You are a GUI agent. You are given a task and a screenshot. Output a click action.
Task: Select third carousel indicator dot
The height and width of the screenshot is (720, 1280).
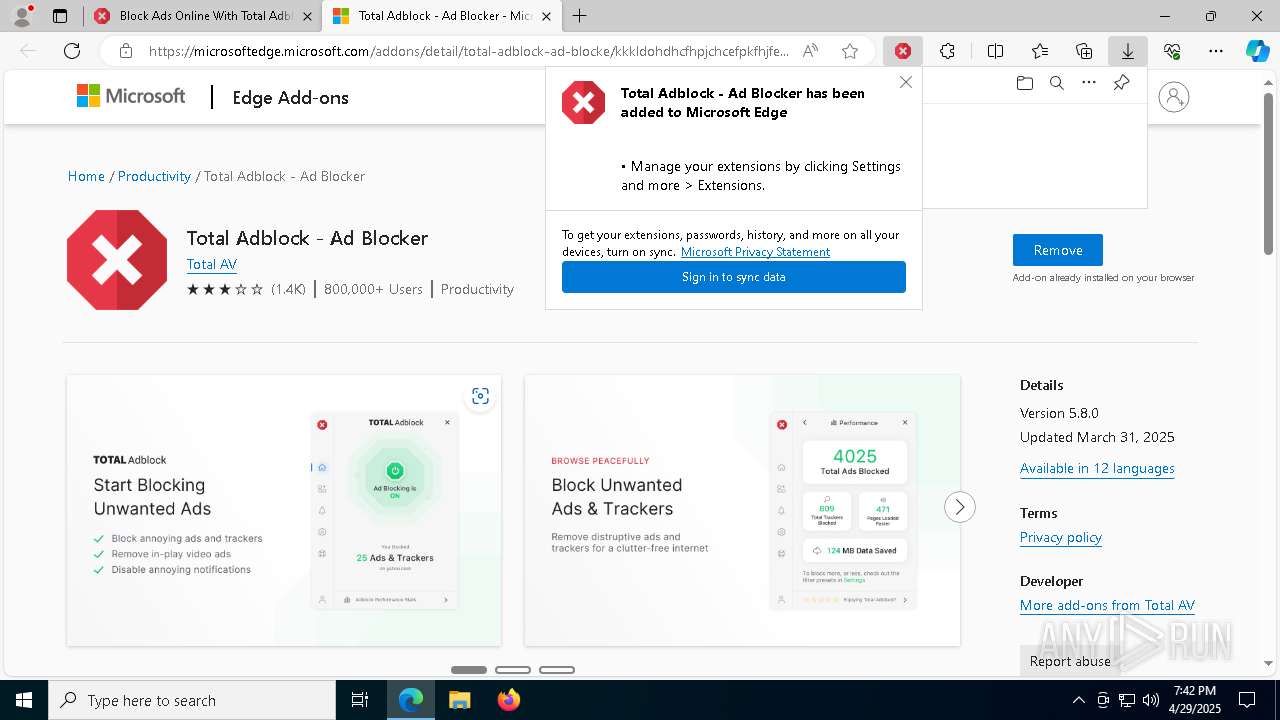[x=557, y=670]
